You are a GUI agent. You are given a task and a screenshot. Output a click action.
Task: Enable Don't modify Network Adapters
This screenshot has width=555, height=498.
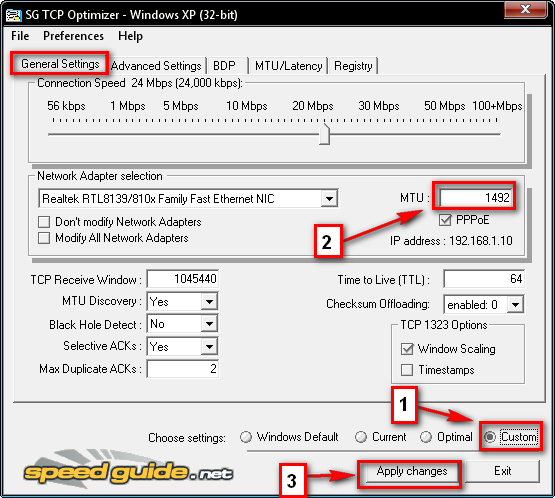click(44, 222)
